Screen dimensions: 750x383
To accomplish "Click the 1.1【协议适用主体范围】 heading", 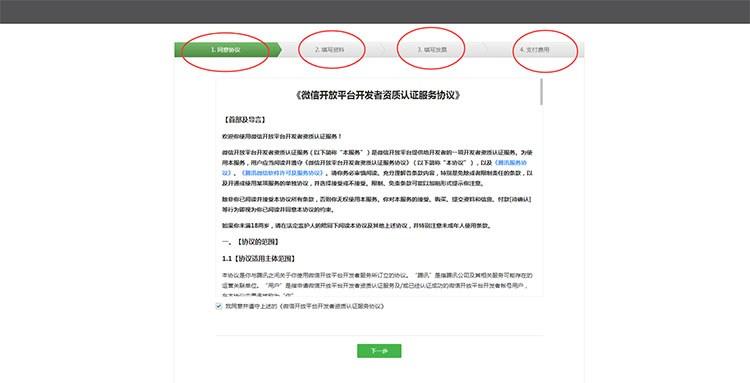I will (258, 259).
